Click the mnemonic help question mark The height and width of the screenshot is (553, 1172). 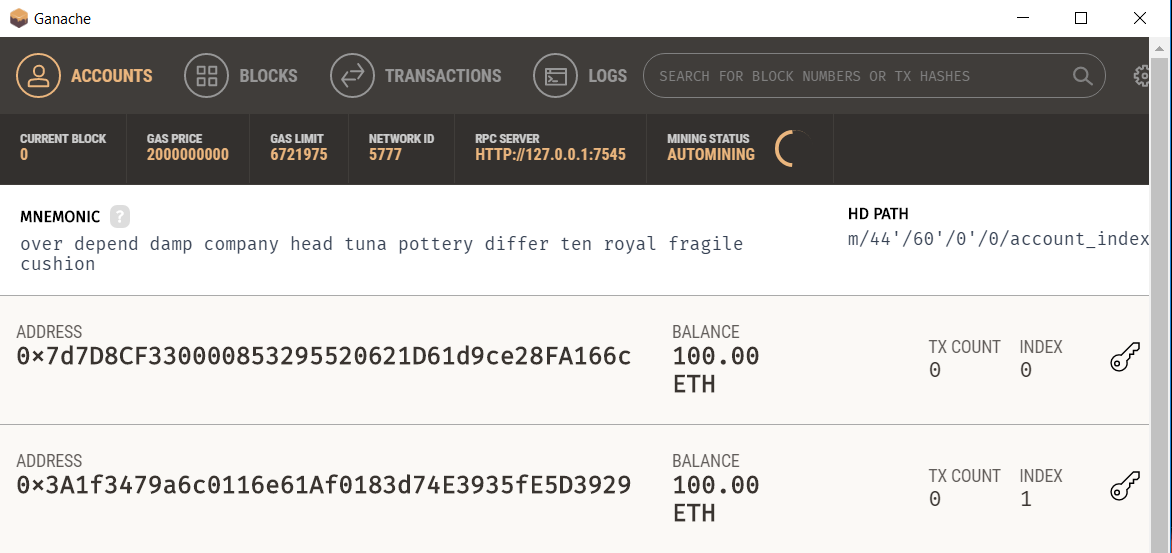pyautogui.click(x=120, y=216)
